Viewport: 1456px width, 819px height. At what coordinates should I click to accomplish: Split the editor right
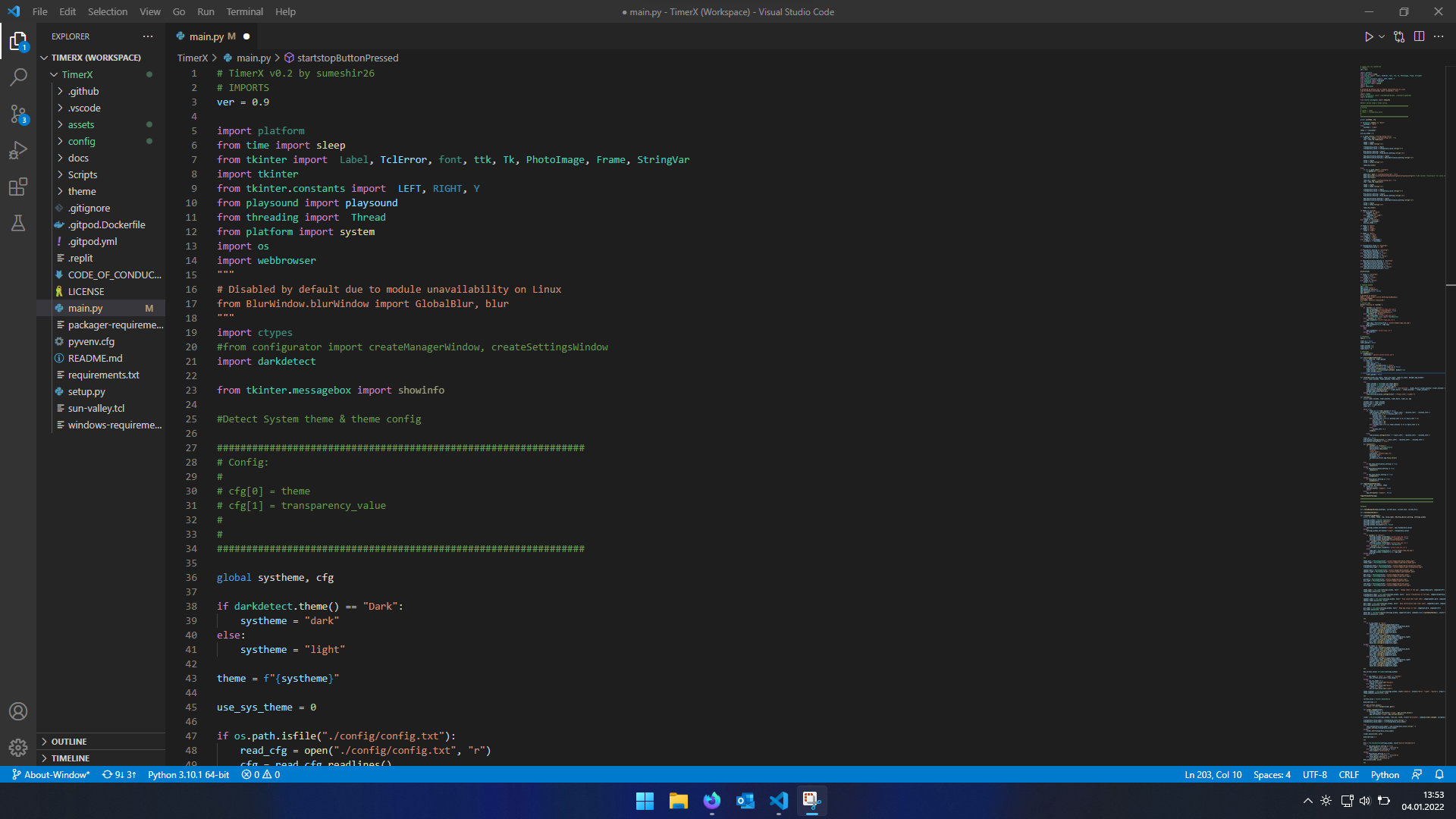(x=1419, y=36)
